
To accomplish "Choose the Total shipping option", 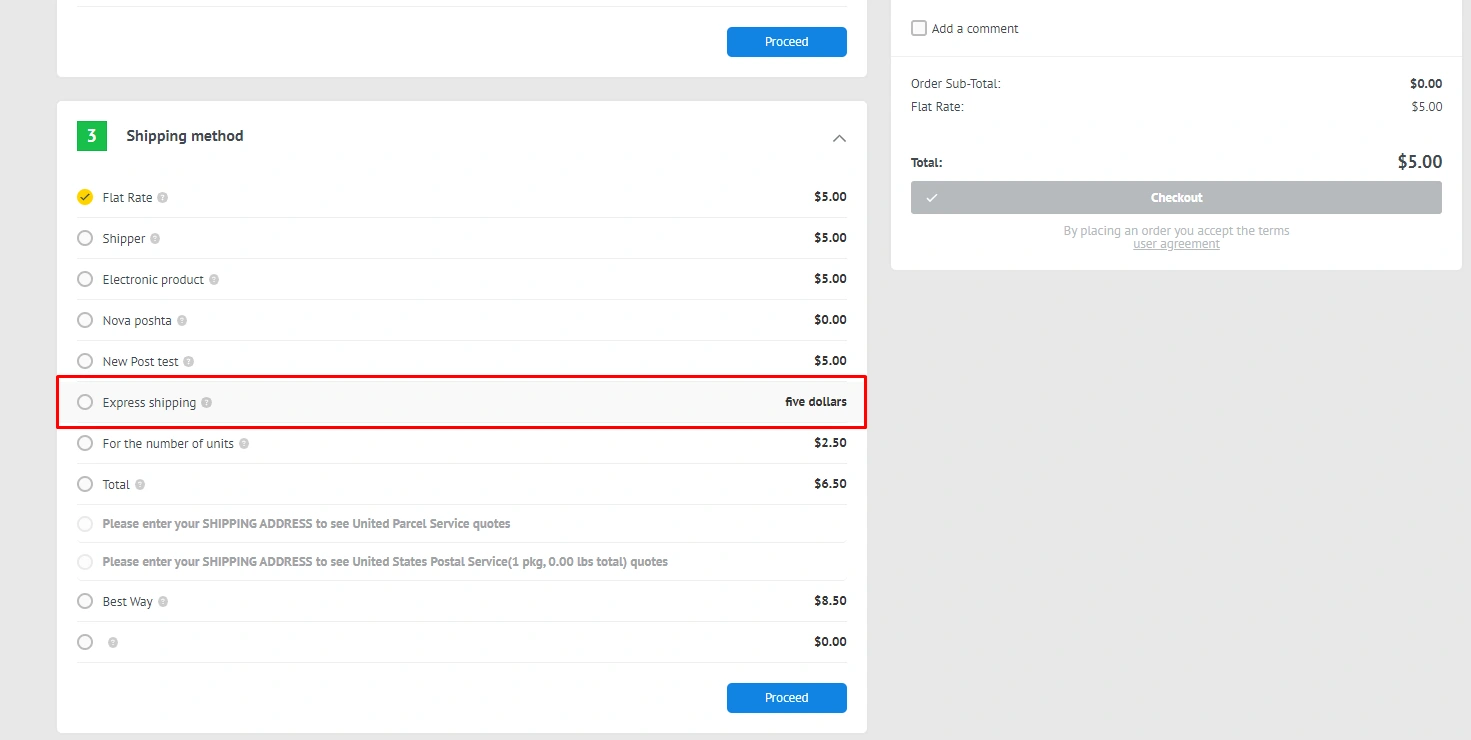I will tap(85, 484).
